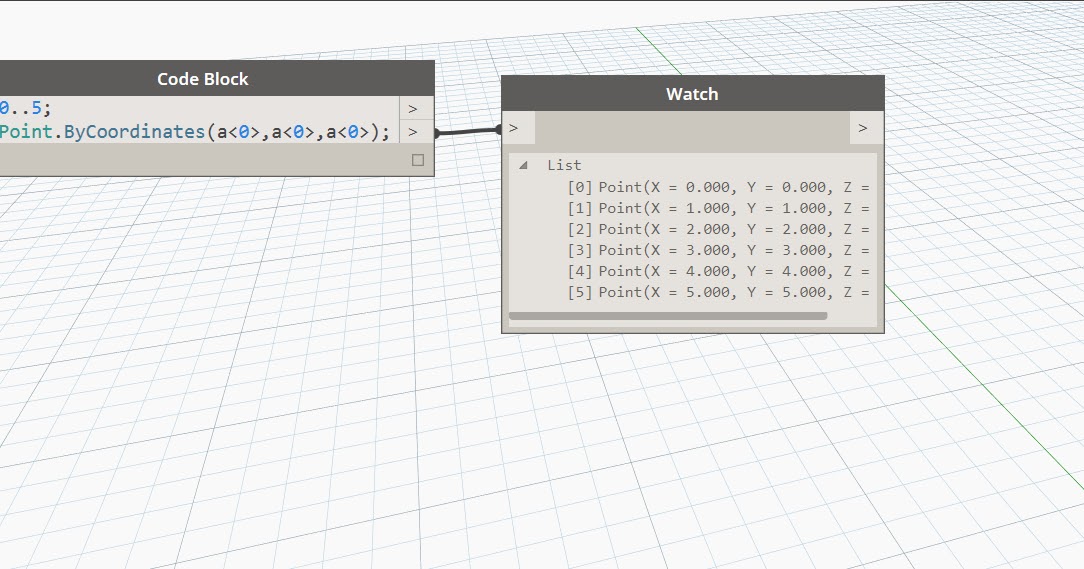Click the Watch node title bar

(x=693, y=94)
